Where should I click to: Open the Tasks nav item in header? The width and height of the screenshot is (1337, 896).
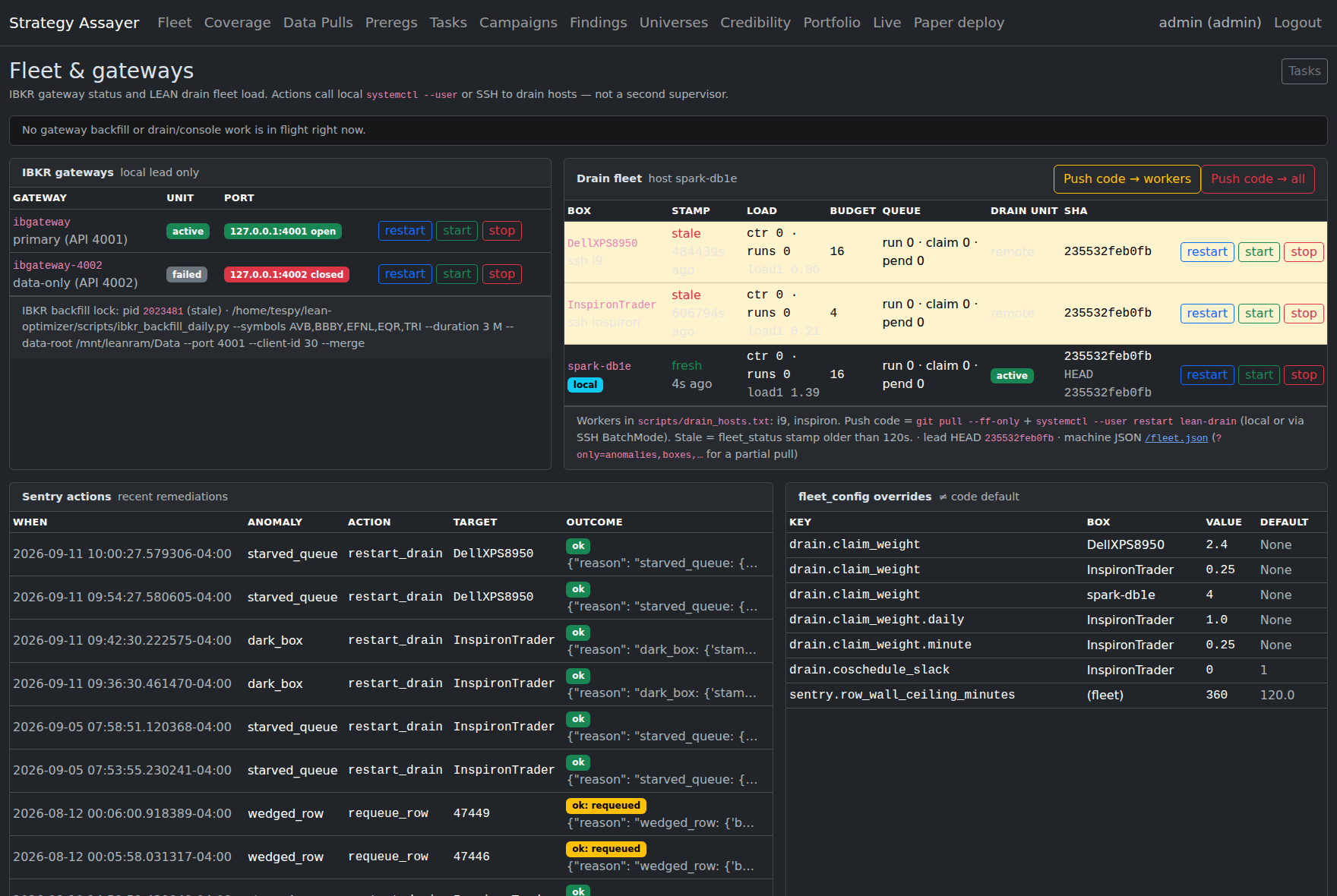[x=448, y=23]
